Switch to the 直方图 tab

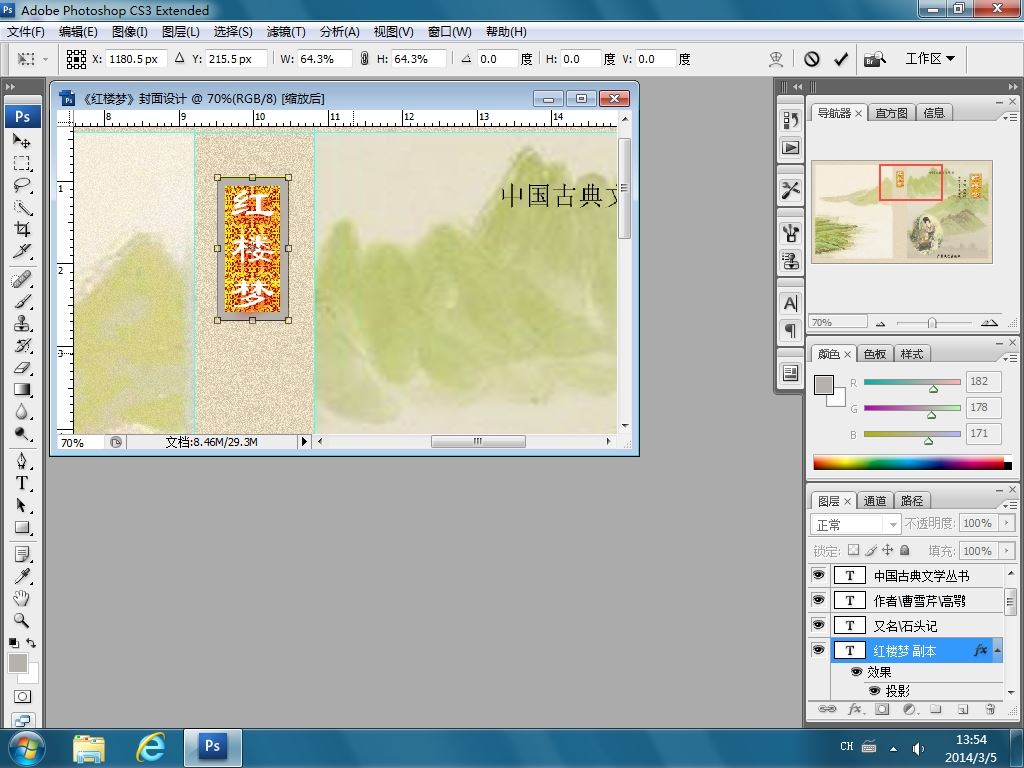891,113
